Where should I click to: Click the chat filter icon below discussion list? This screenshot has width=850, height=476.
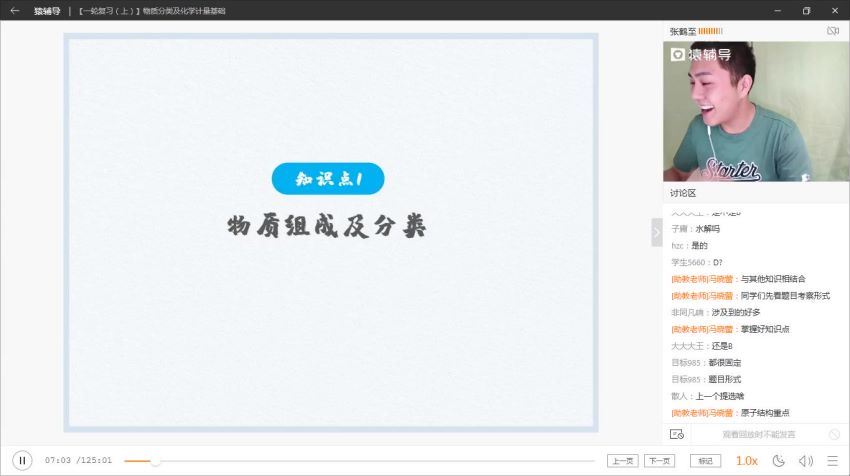pyautogui.click(x=677, y=434)
